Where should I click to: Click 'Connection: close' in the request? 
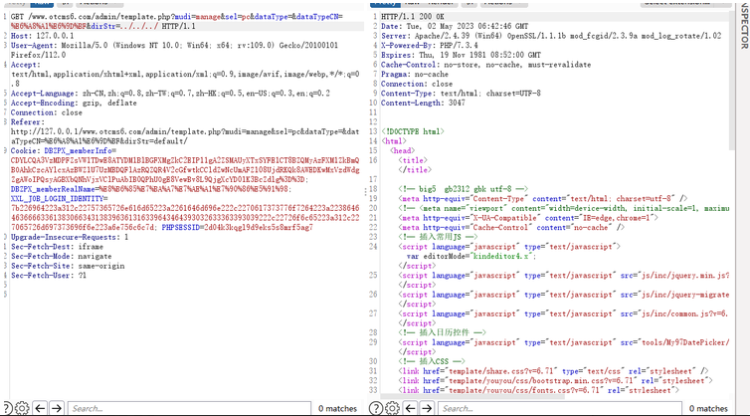[x=46, y=112]
